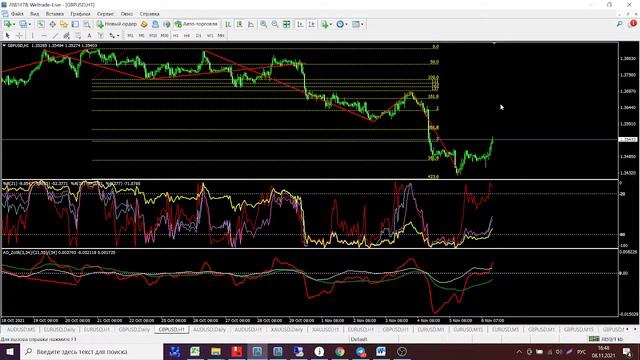This screenshot has height=360, width=640.
Task: Open the Файл menu
Action: [x=17, y=14]
